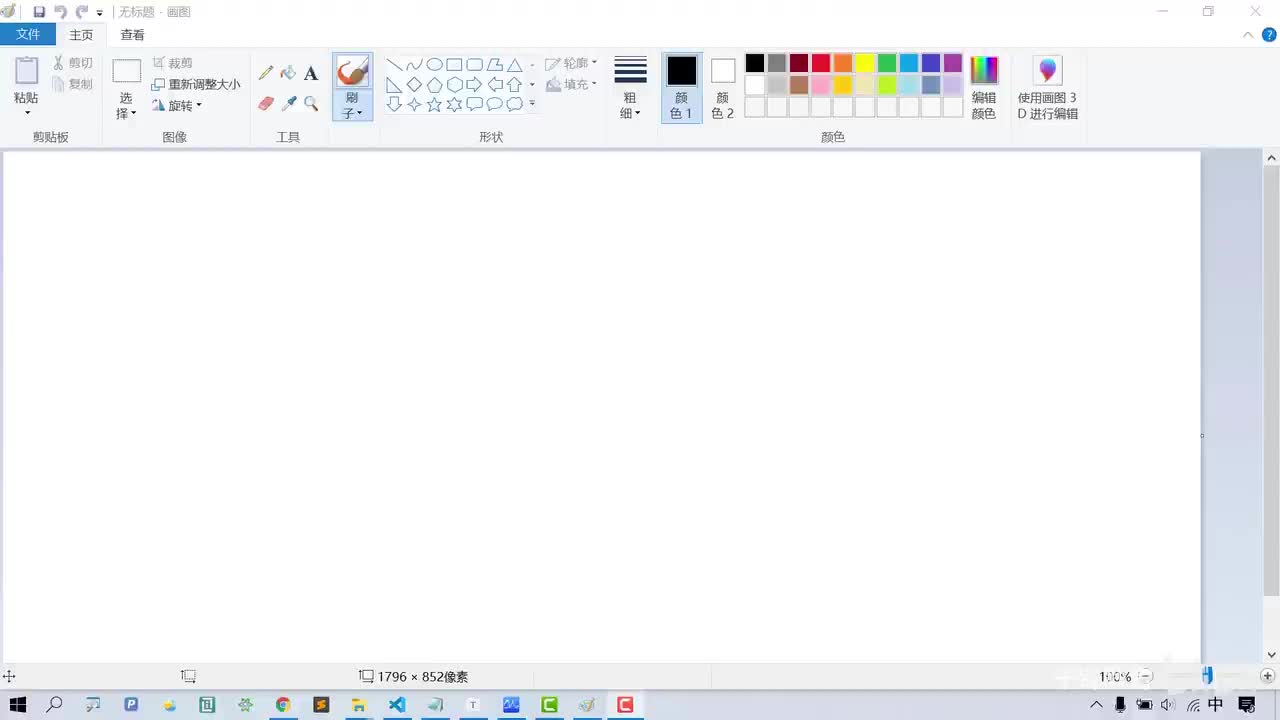Pick the lime green color swatch
The height and width of the screenshot is (720, 1280).
click(x=887, y=85)
